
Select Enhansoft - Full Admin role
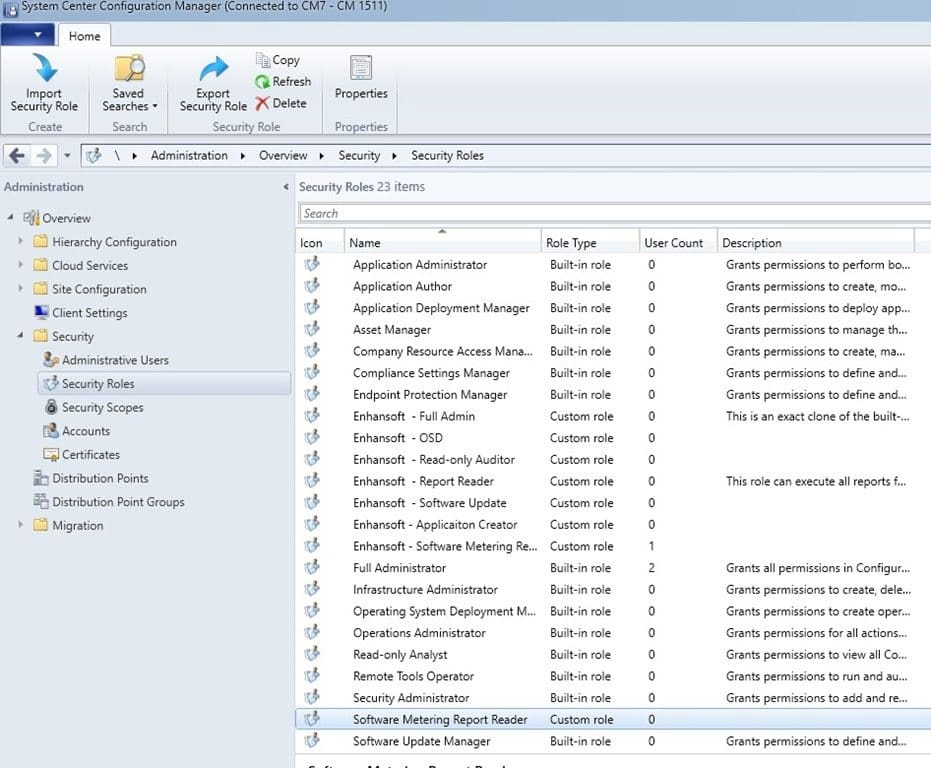coord(613,416)
